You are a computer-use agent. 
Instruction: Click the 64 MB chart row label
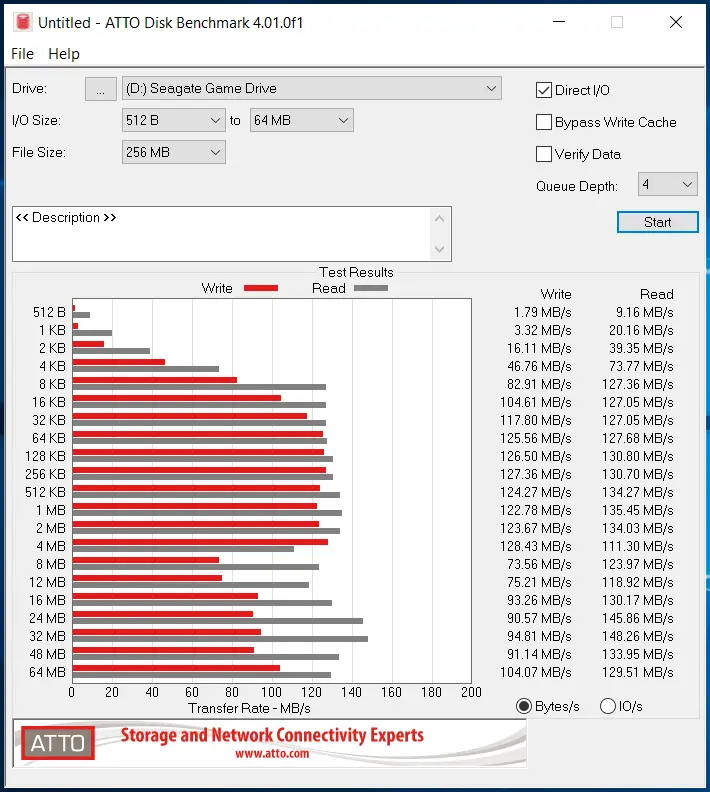[47, 672]
